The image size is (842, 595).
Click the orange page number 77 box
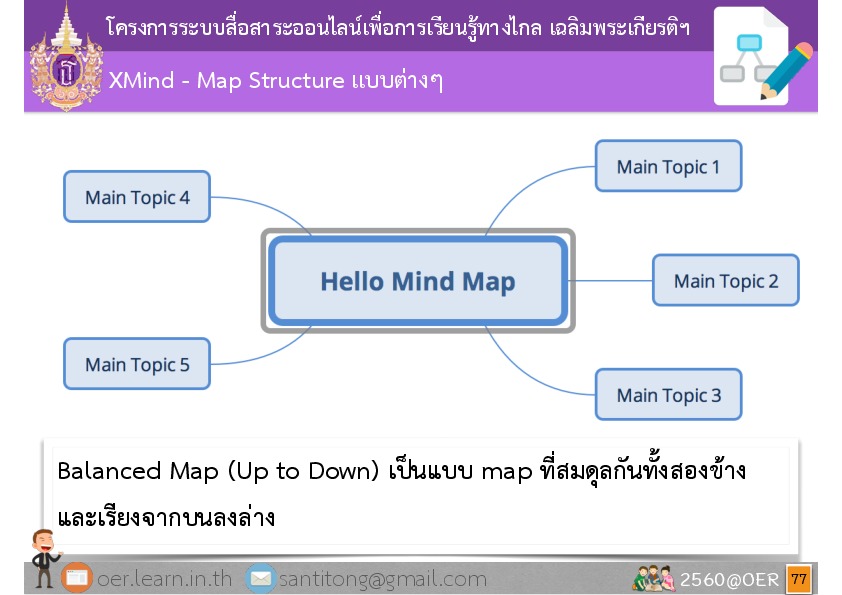click(799, 578)
